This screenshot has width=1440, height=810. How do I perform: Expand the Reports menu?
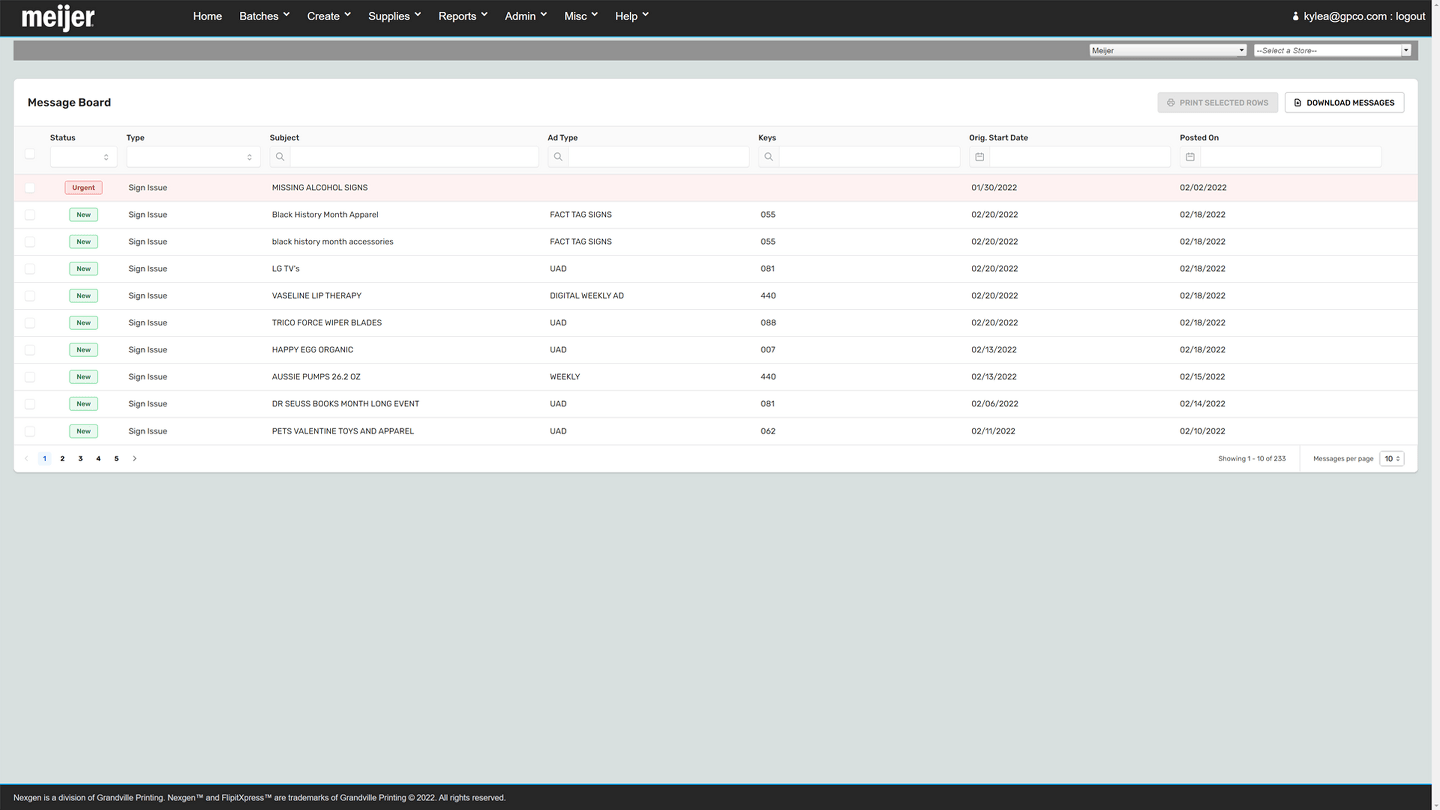(463, 16)
